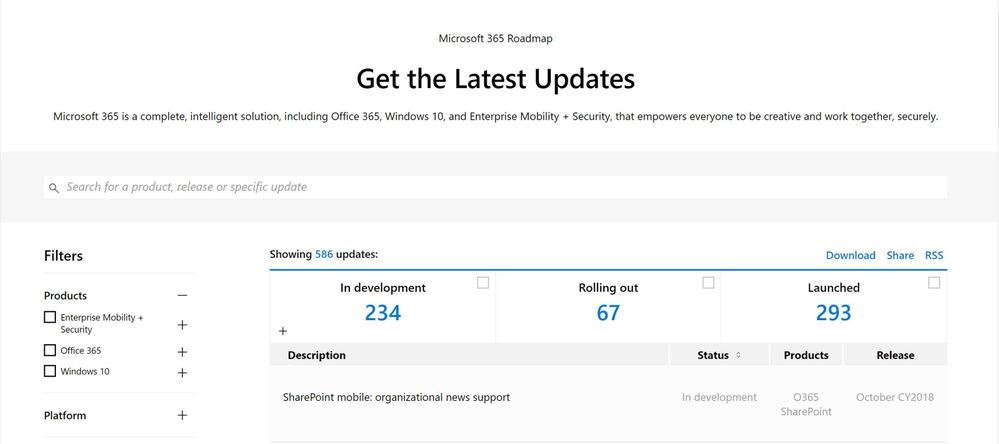Screen dimensions: 999x444
Task: Open the Share link
Action: tap(900, 256)
